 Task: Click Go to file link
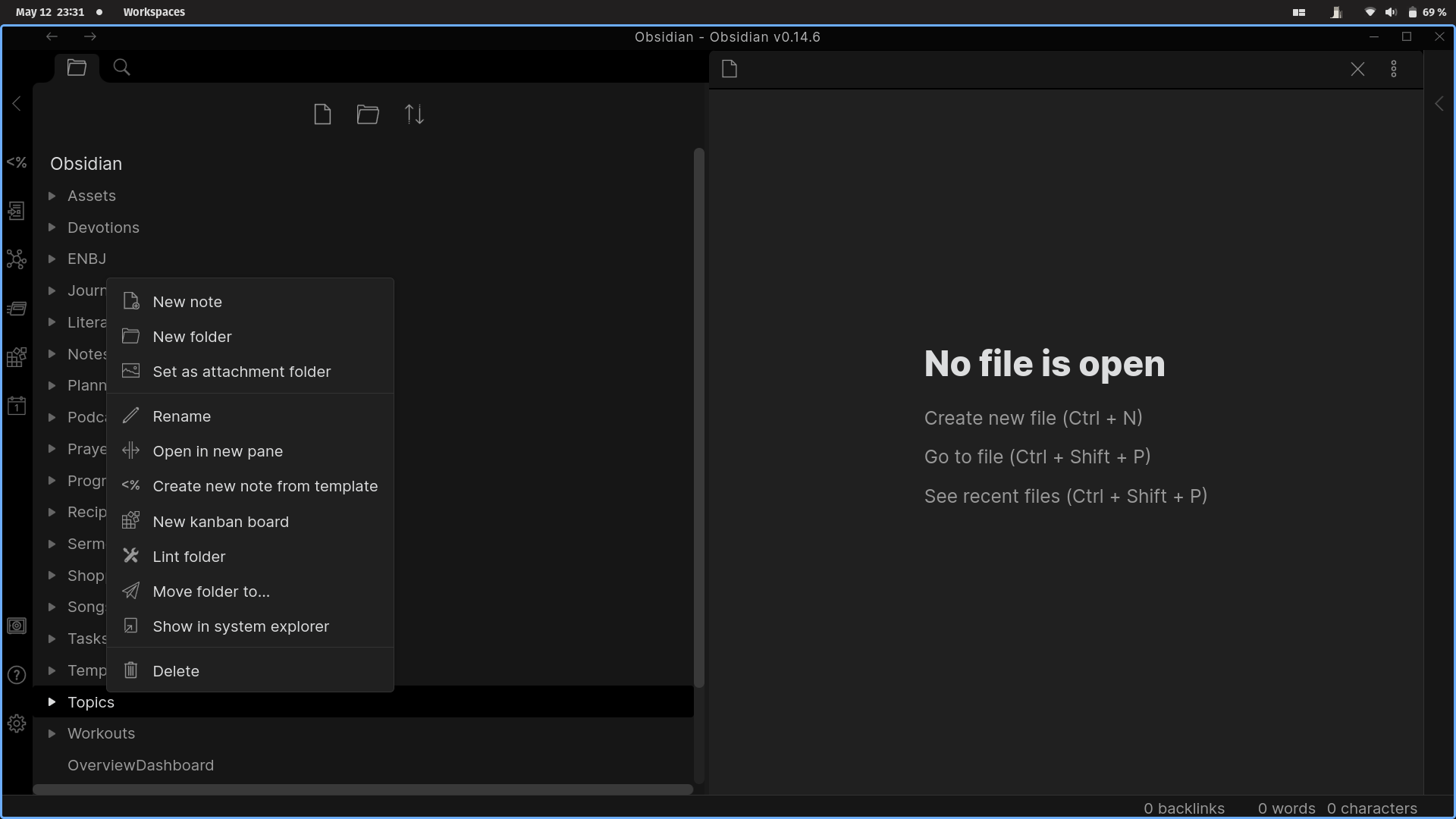click(x=1037, y=457)
